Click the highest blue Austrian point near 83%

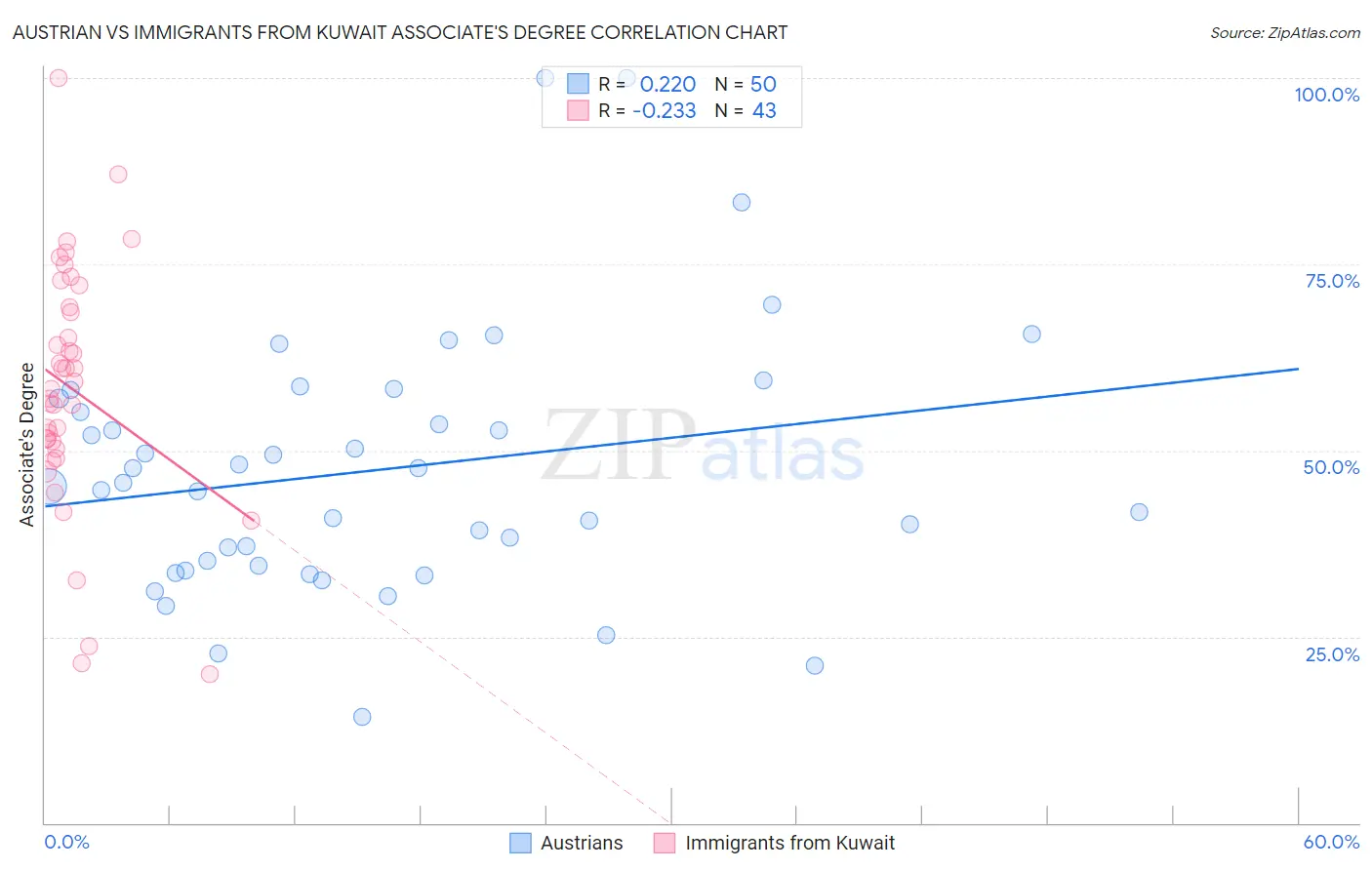point(742,202)
